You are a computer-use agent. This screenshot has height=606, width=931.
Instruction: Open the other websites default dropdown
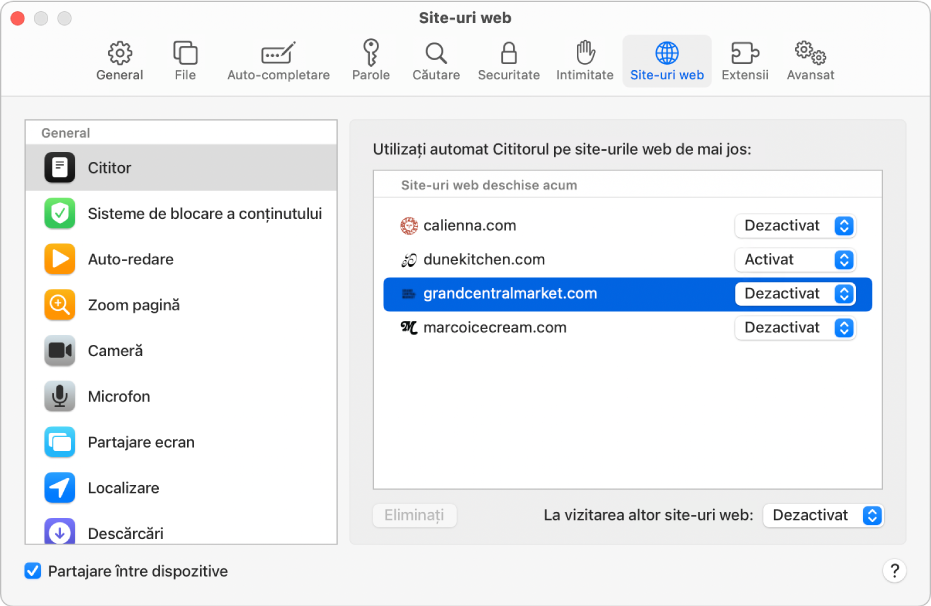point(824,515)
